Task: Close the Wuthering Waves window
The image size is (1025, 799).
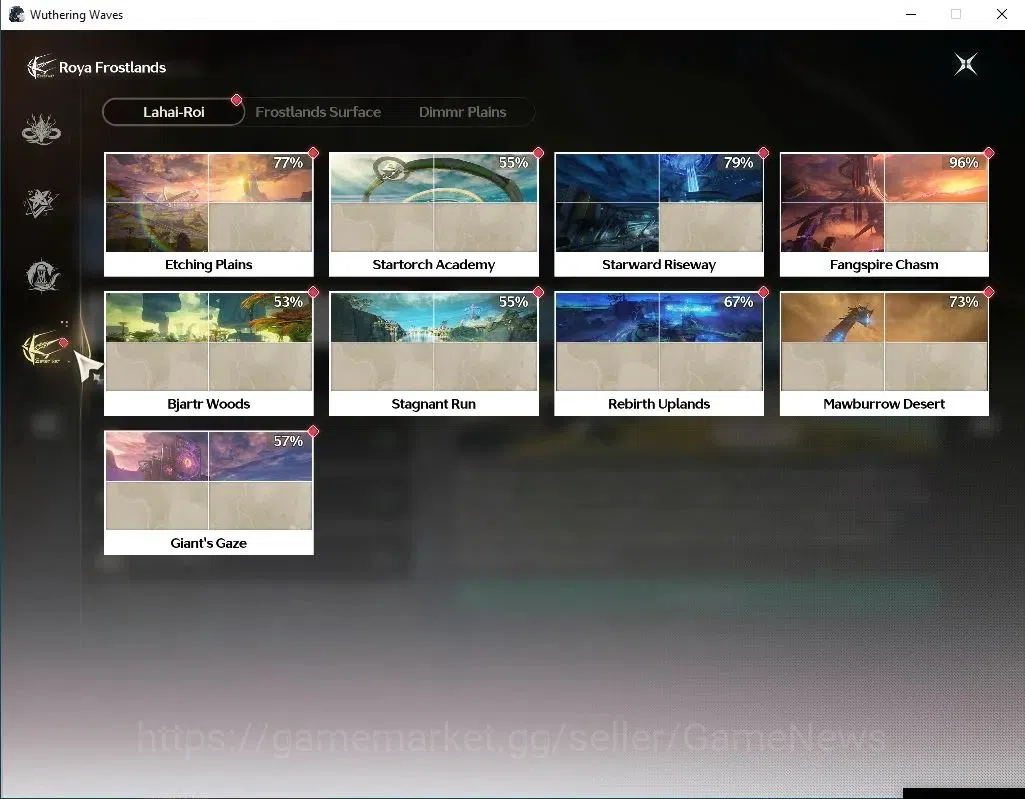Action: click(x=1001, y=14)
